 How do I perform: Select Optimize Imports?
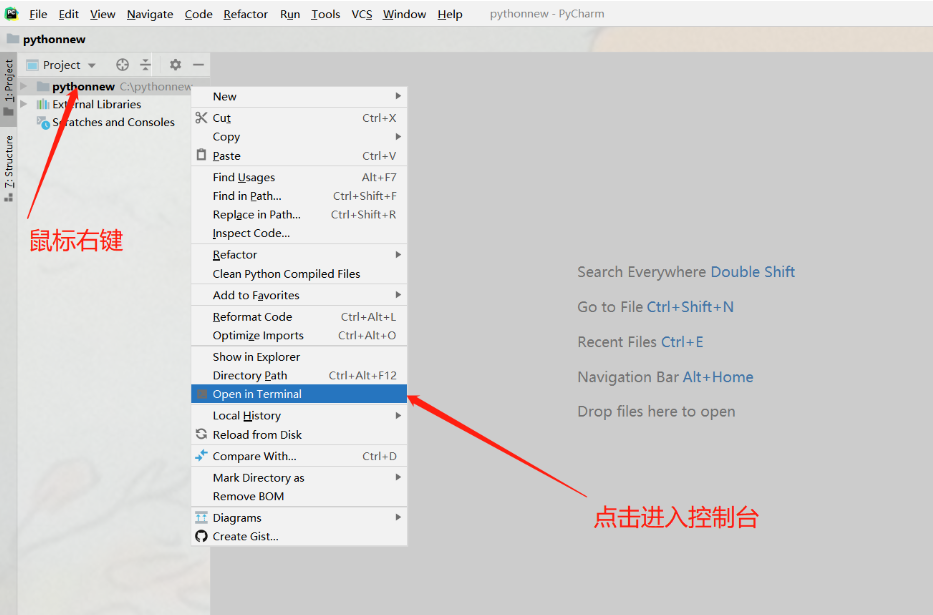coord(299,335)
